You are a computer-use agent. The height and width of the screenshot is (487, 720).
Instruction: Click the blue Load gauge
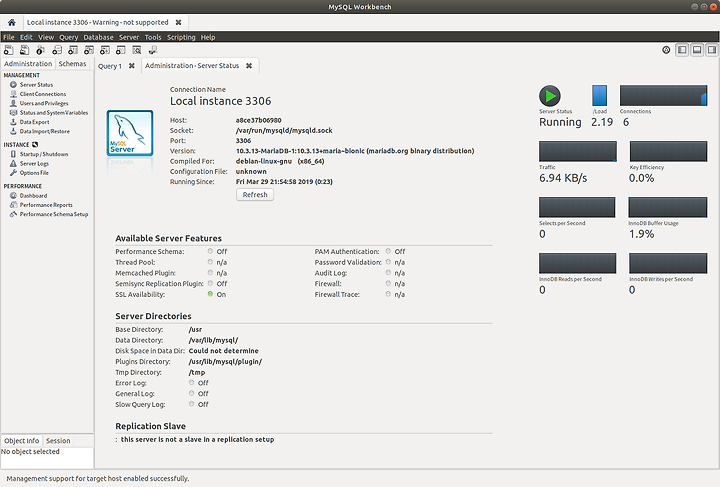click(600, 95)
